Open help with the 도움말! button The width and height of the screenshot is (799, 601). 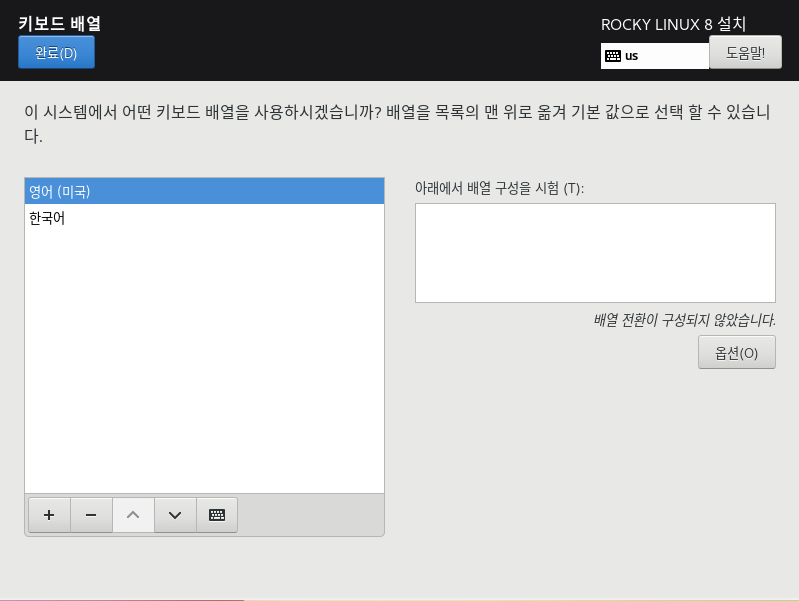[x=745, y=53]
